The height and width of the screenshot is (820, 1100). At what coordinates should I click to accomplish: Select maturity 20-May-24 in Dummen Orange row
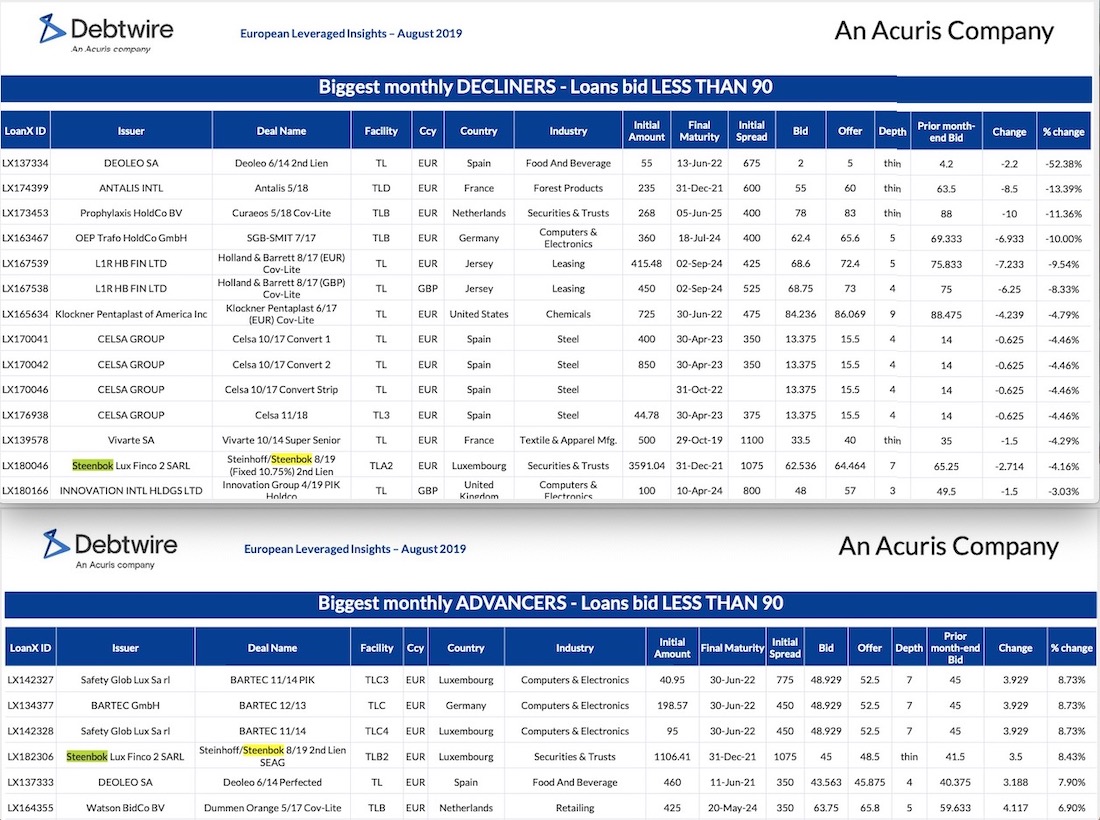click(x=732, y=807)
